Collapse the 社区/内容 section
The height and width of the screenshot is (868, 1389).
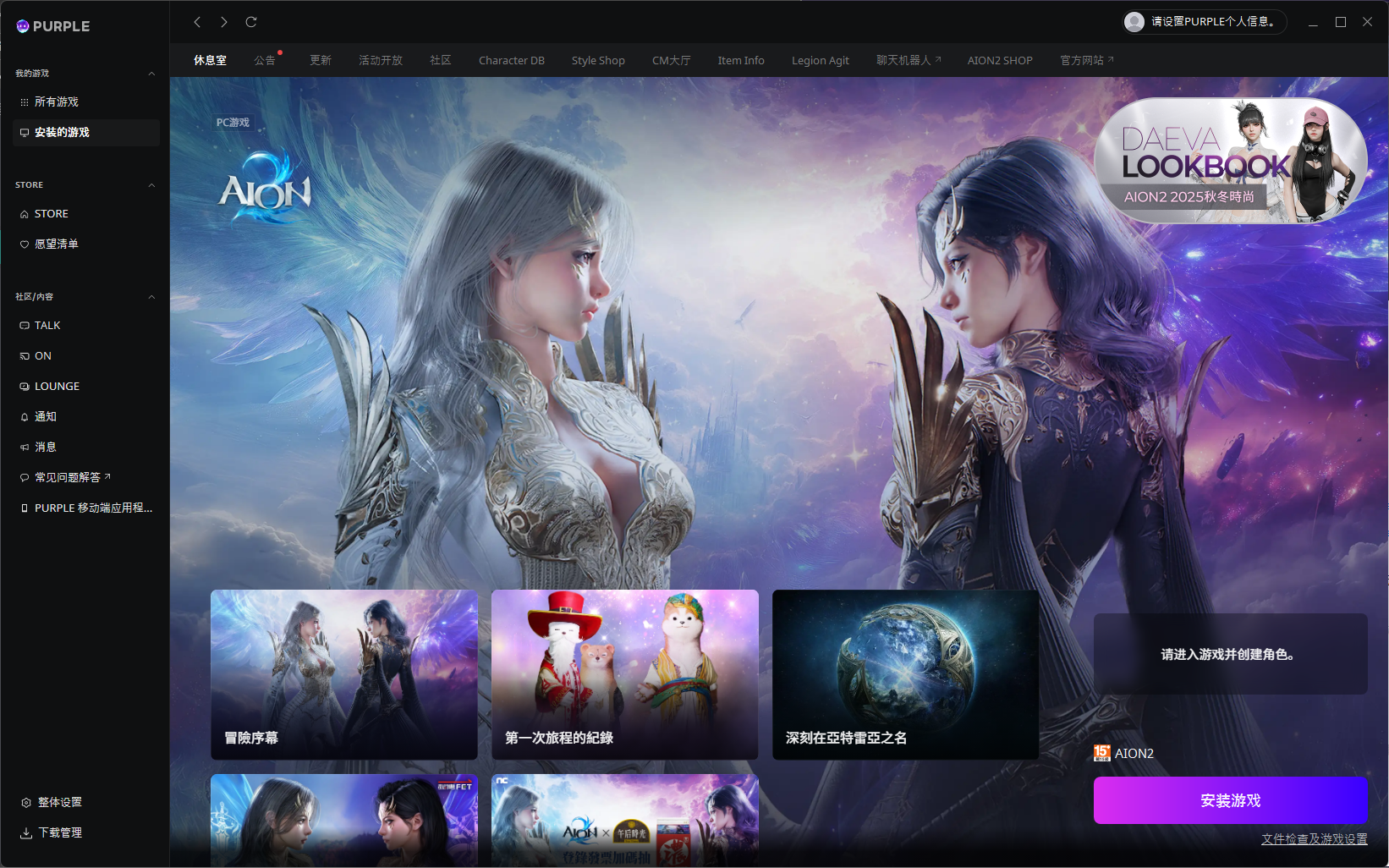click(x=151, y=297)
